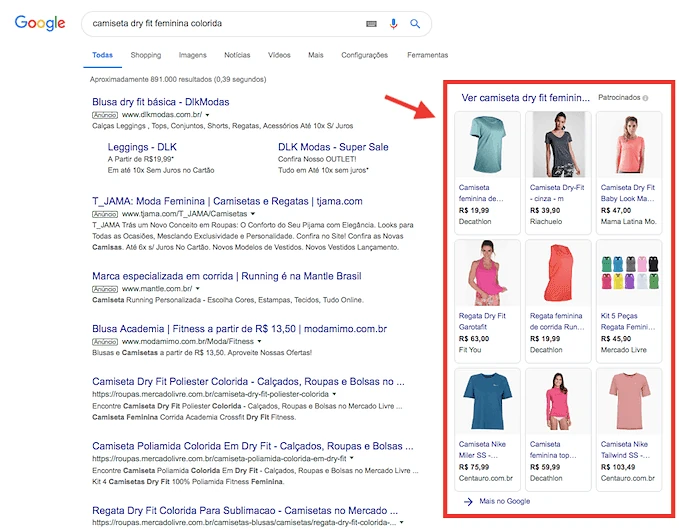Viewport: 679px width, 530px height.
Task: Open the teal Decathlon R$ 19,99 shirt image
Action: [487, 145]
